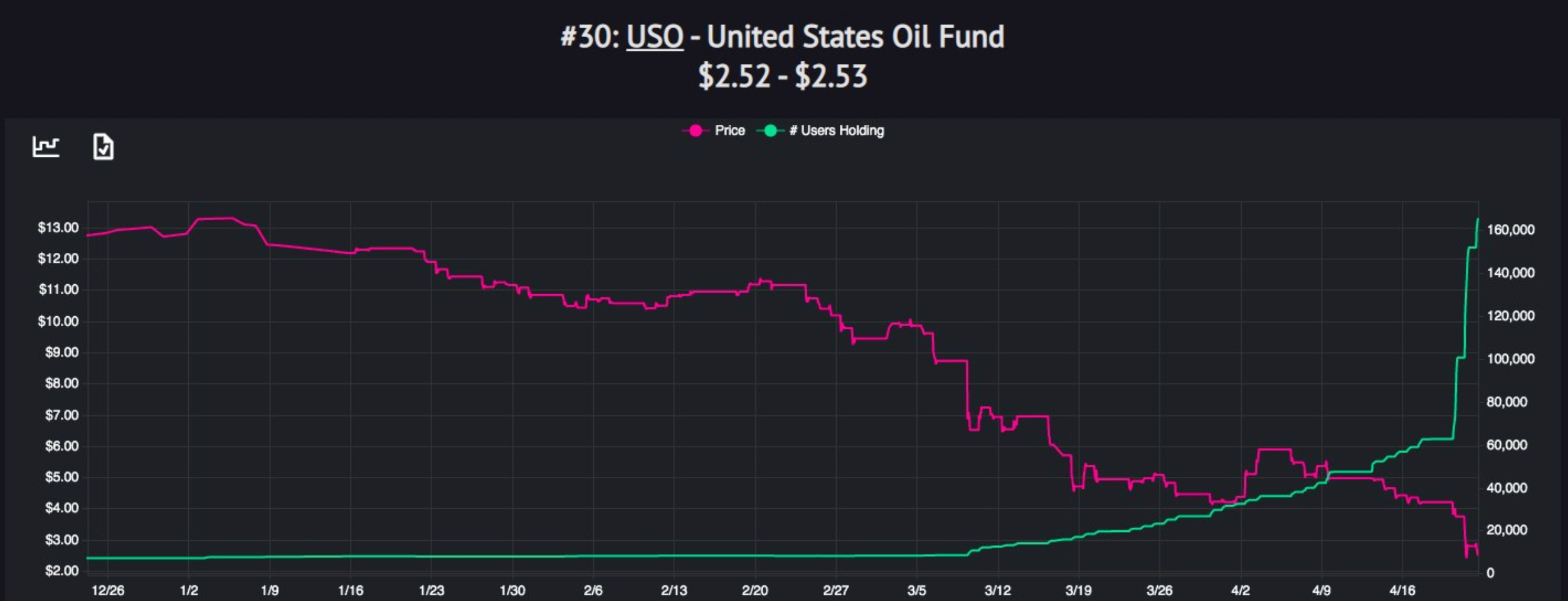This screenshot has width=1568, height=601.
Task: Click the $2.52 - $2.53 price range heading
Action: point(783,77)
